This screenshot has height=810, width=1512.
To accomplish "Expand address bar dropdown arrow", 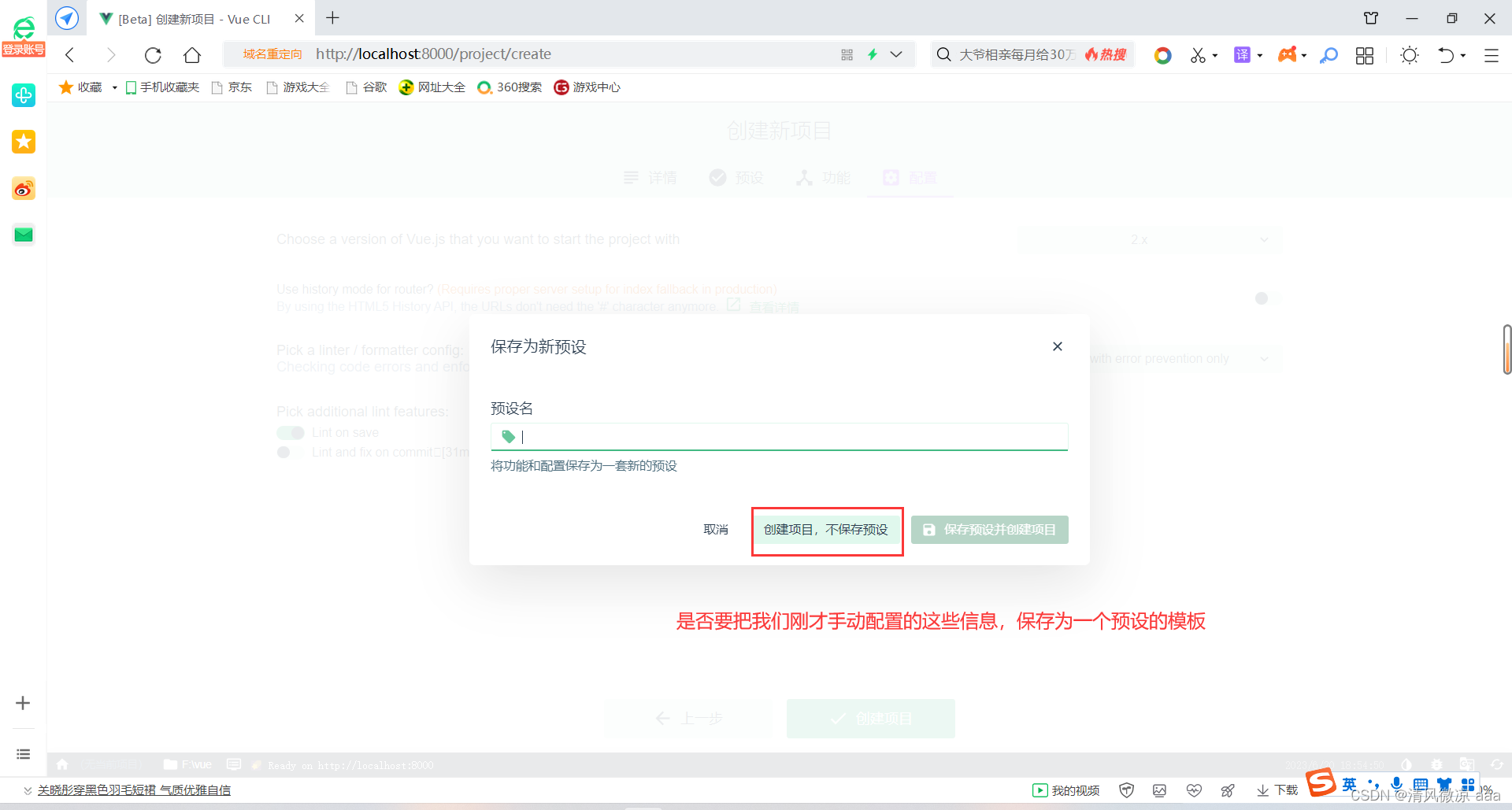I will point(896,54).
